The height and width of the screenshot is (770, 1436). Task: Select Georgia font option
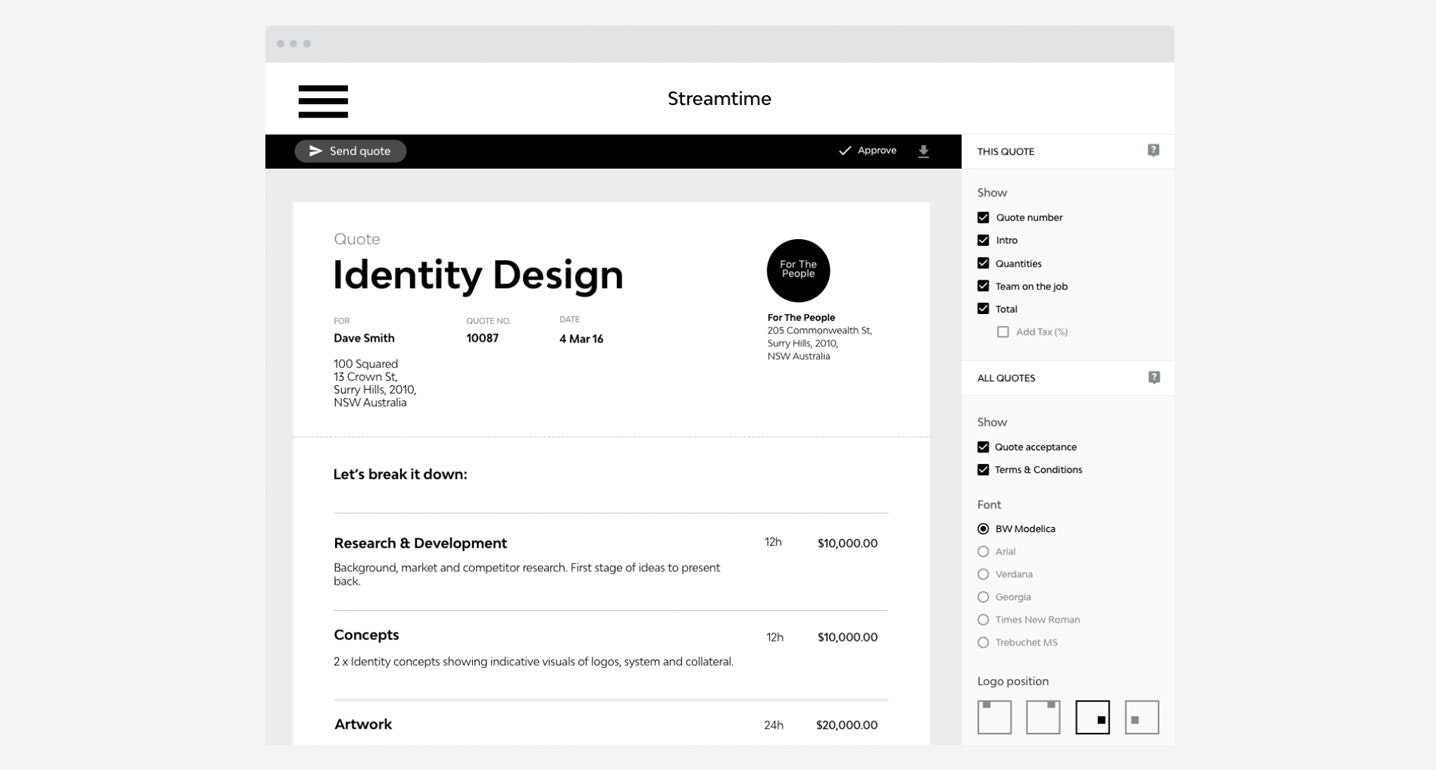tap(983, 597)
